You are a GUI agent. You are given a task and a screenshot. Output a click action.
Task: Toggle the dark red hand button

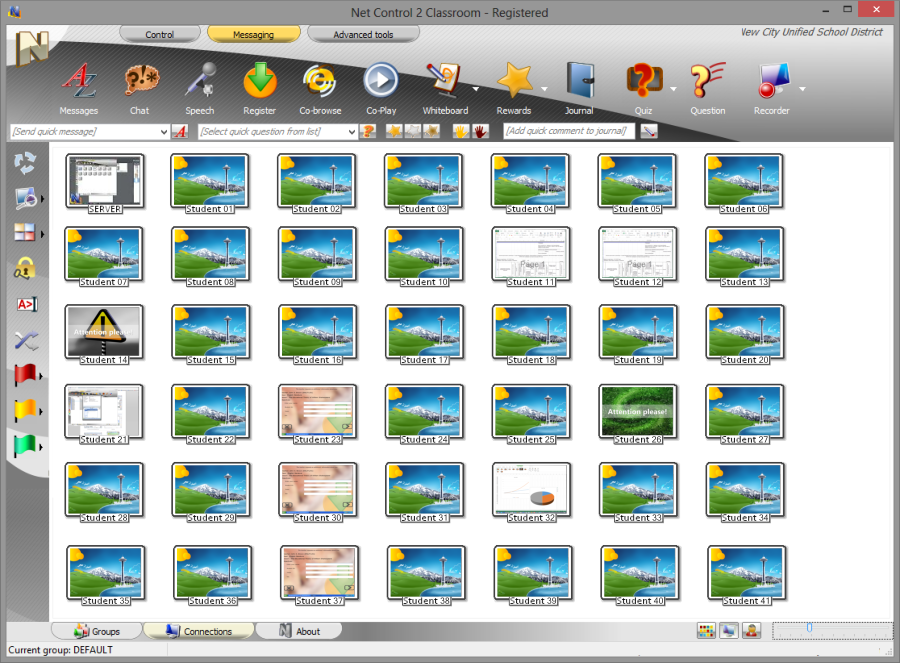[x=480, y=131]
